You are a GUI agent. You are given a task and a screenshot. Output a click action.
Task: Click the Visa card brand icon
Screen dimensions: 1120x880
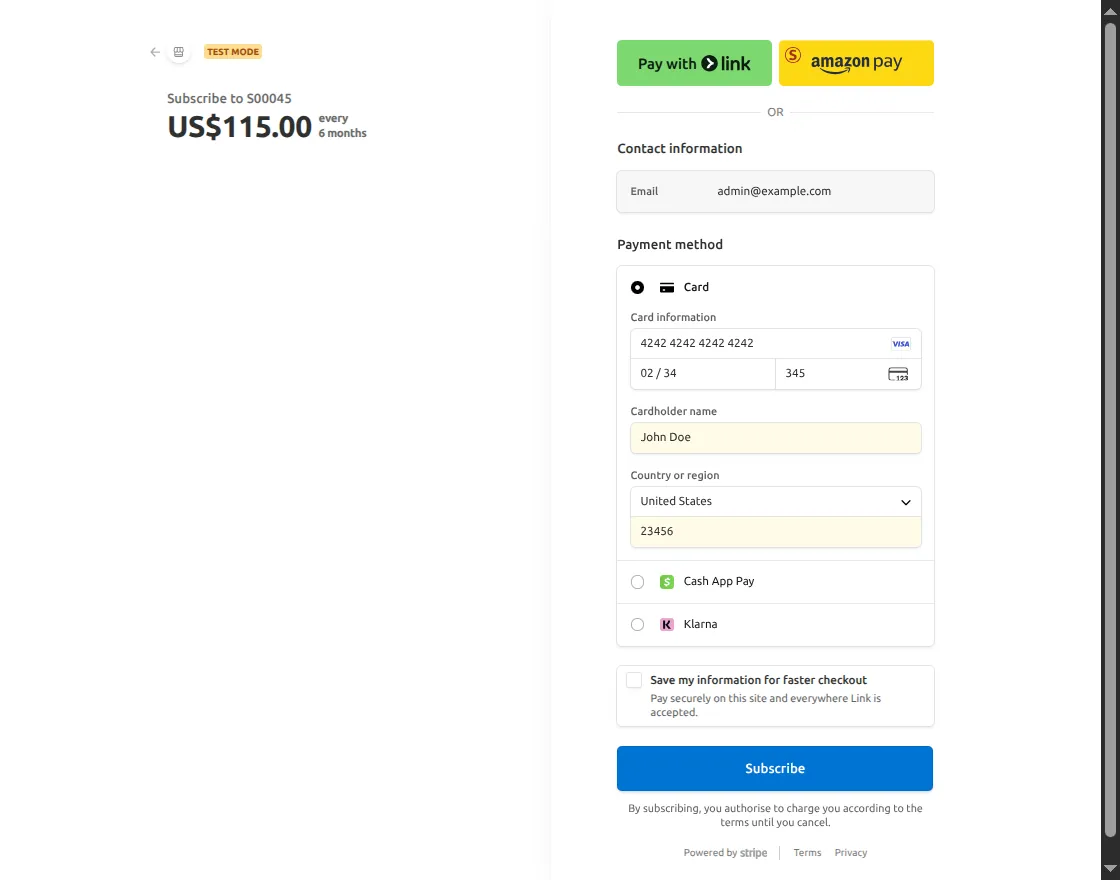[x=900, y=343]
